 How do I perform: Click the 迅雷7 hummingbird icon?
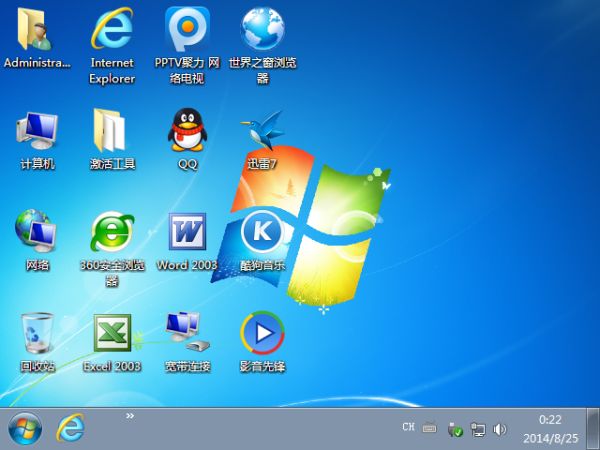pyautogui.click(x=262, y=132)
